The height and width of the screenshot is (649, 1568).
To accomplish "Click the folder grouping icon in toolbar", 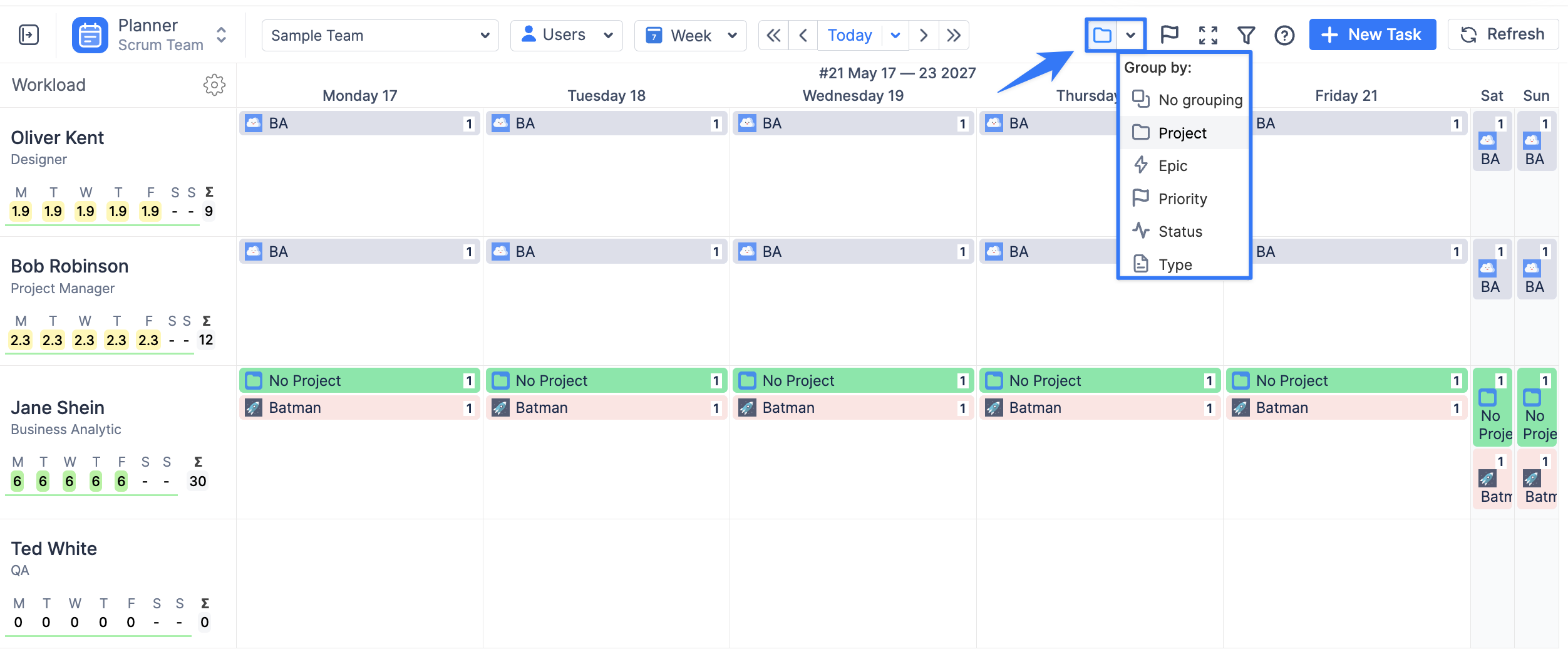I will [1102, 35].
